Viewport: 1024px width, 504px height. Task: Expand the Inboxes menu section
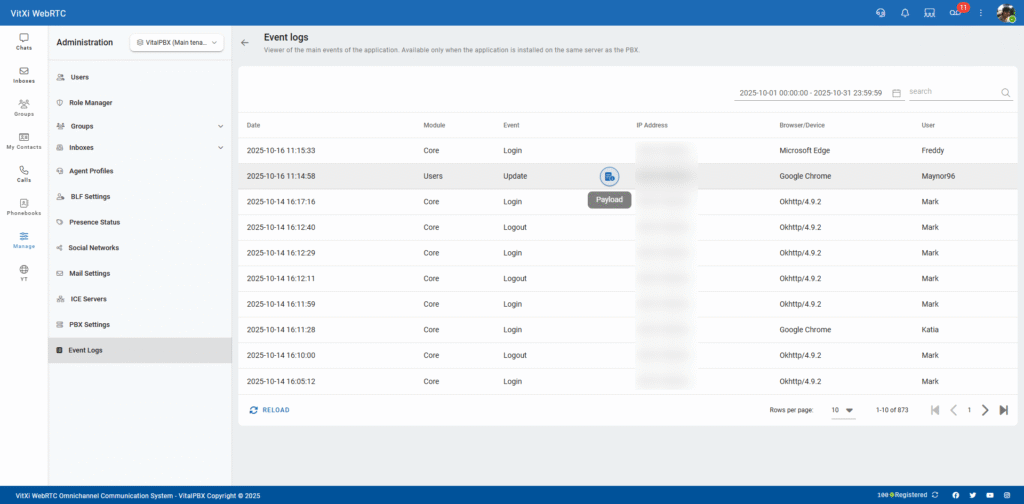click(220, 148)
